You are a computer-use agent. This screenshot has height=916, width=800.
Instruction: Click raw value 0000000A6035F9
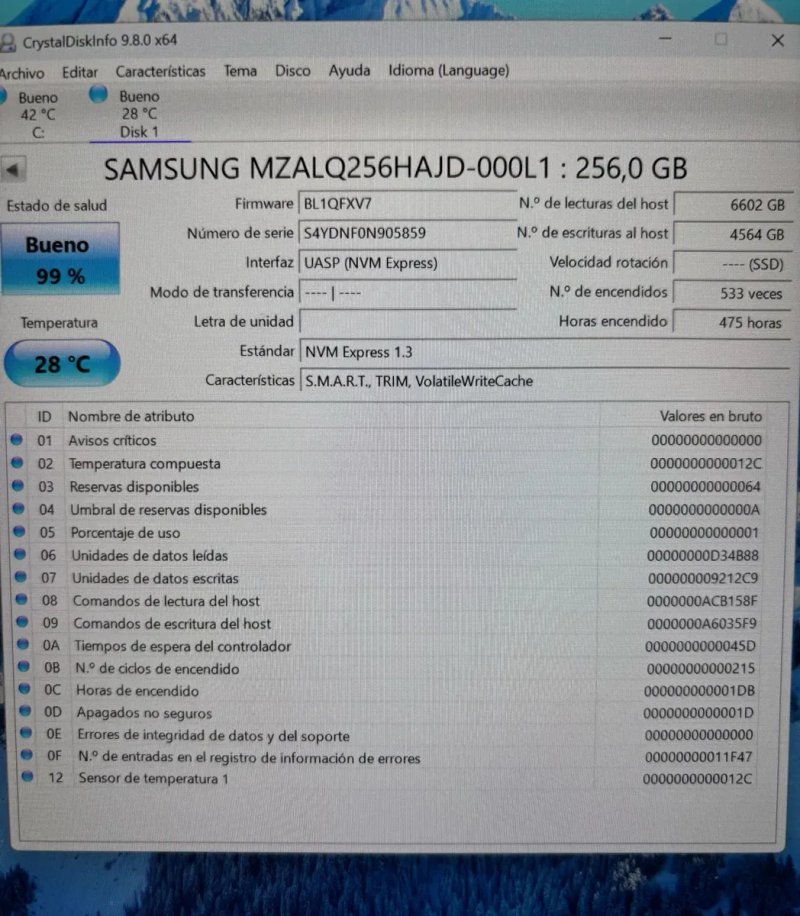coord(701,624)
